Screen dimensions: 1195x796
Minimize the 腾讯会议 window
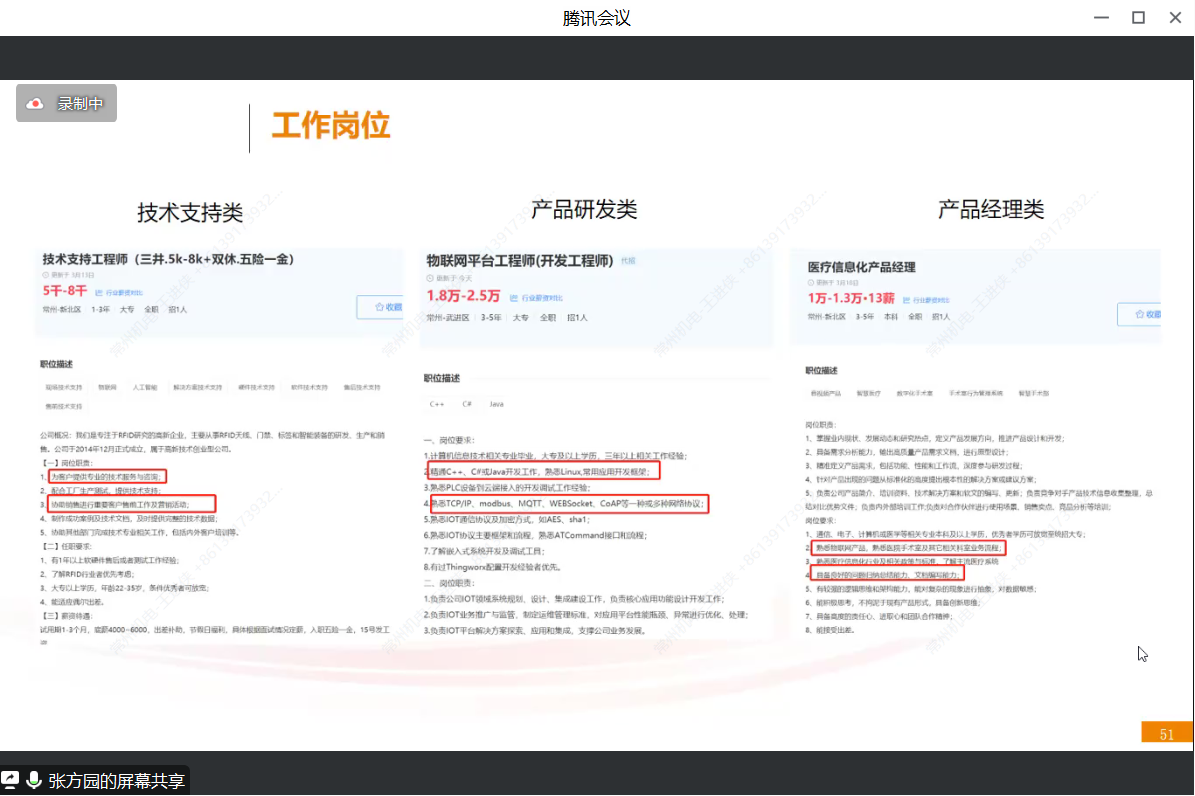1101,17
